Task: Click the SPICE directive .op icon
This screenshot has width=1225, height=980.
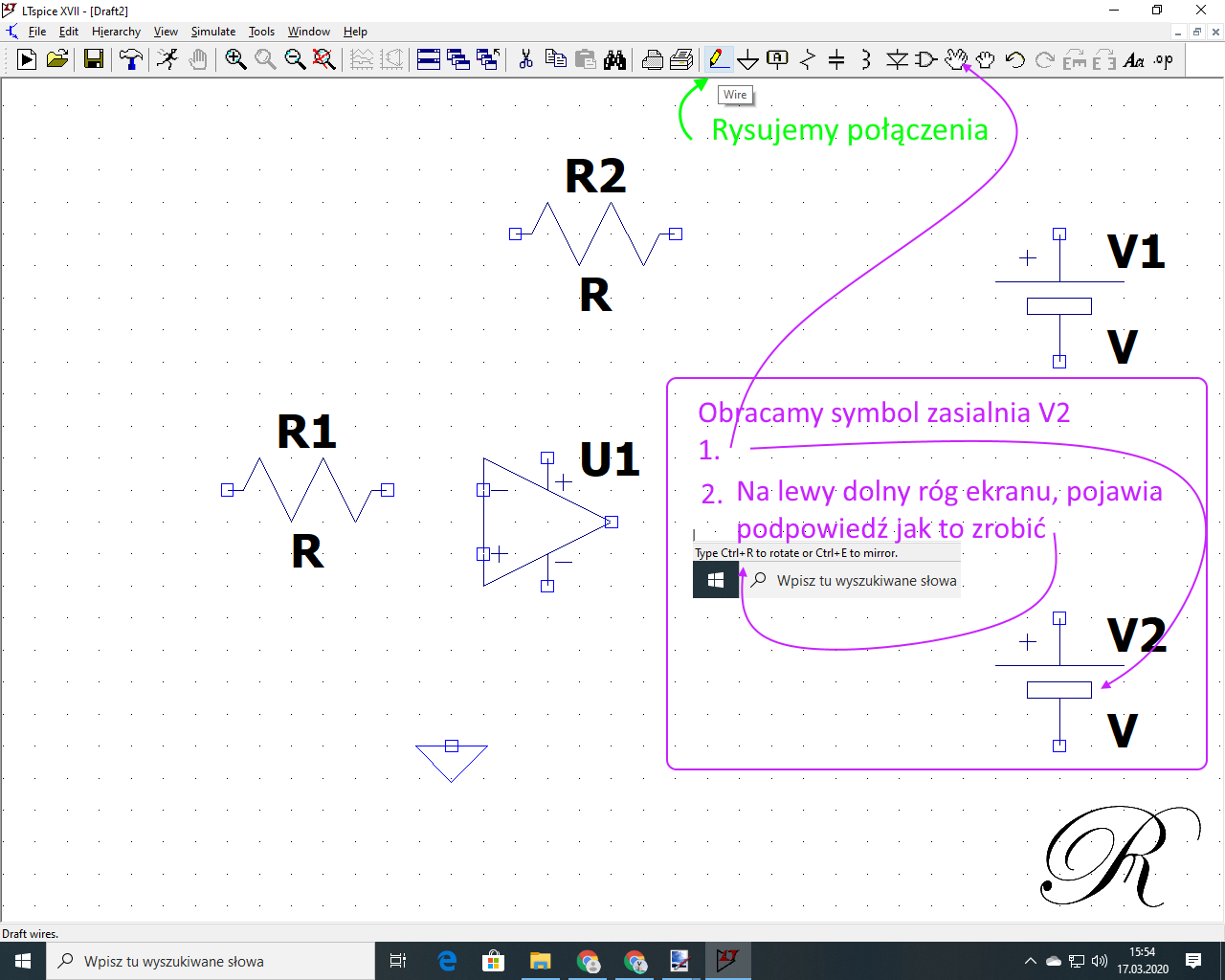Action: pyautogui.click(x=1164, y=59)
